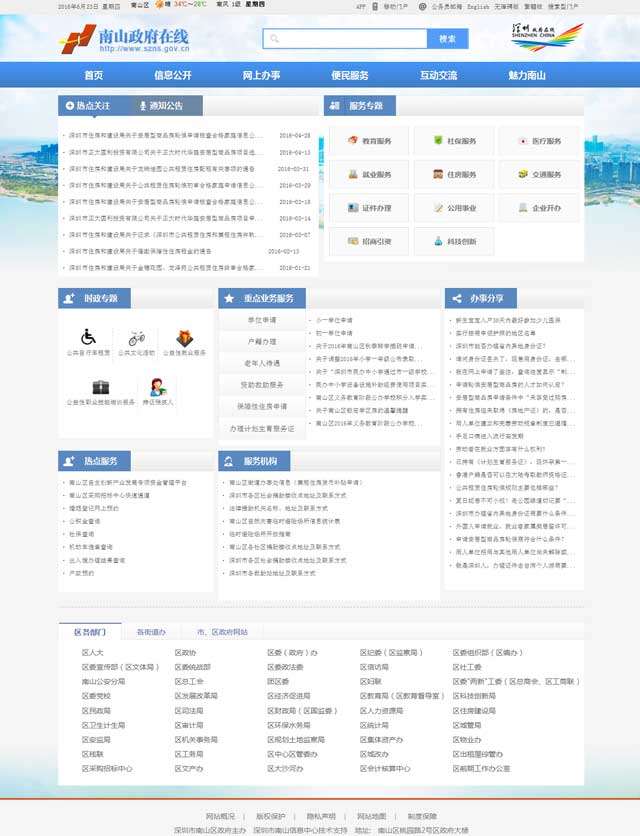This screenshot has height=836, width=640.
Task: Open the 住房服务 housing service tile
Action: click(x=454, y=174)
